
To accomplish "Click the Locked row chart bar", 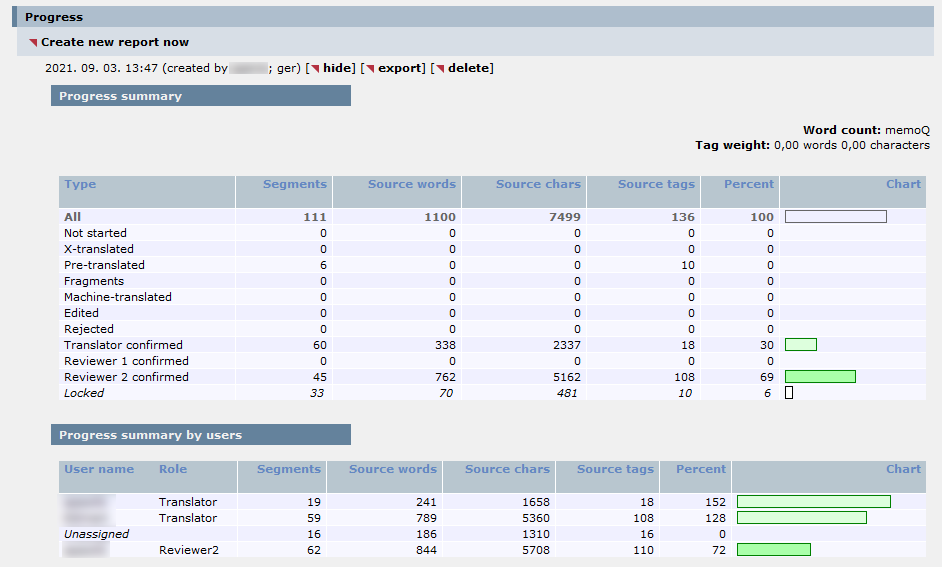I will click(789, 393).
